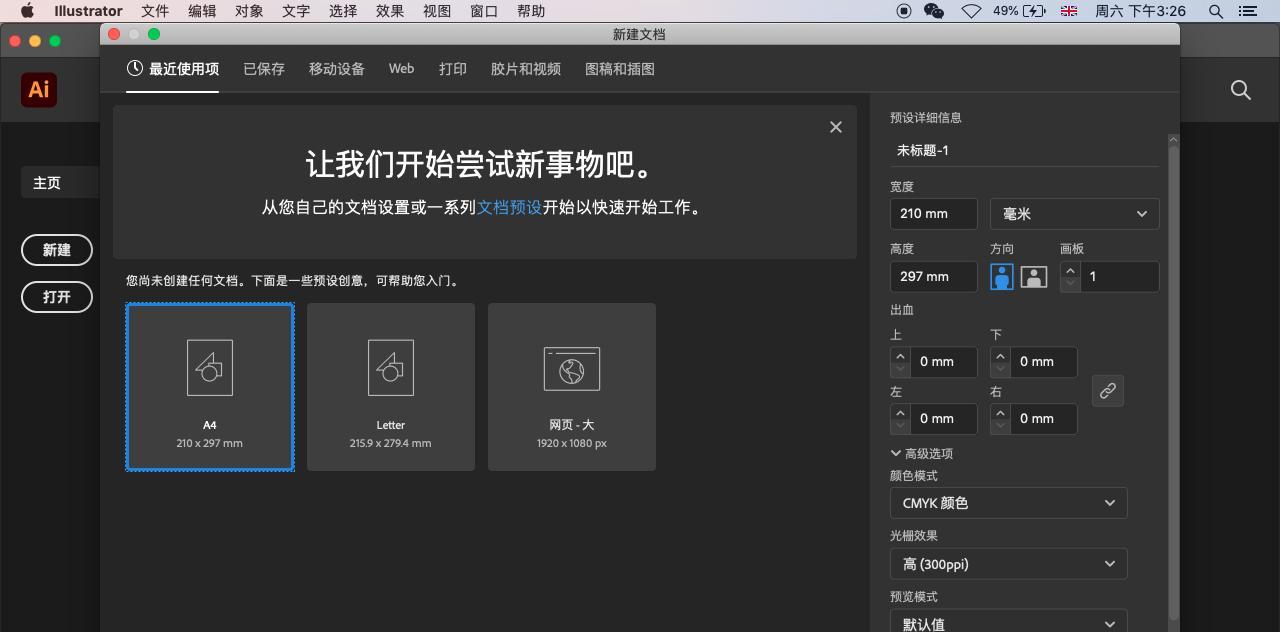This screenshot has height=632, width=1280.
Task: Open the 对象 menu
Action: (249, 11)
